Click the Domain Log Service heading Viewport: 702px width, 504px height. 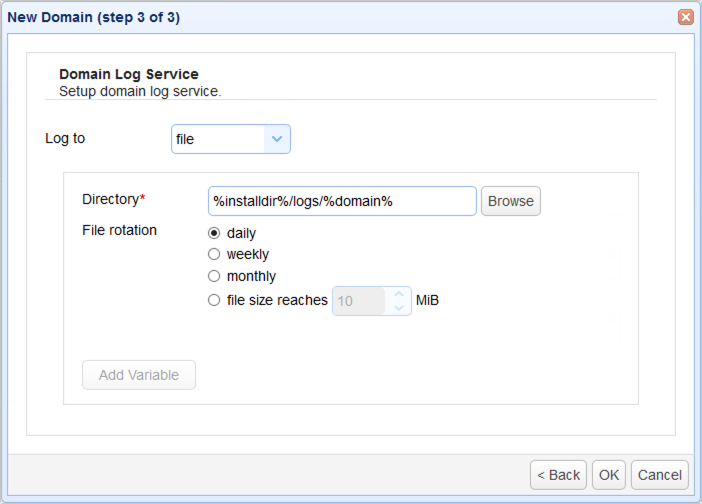click(x=129, y=74)
